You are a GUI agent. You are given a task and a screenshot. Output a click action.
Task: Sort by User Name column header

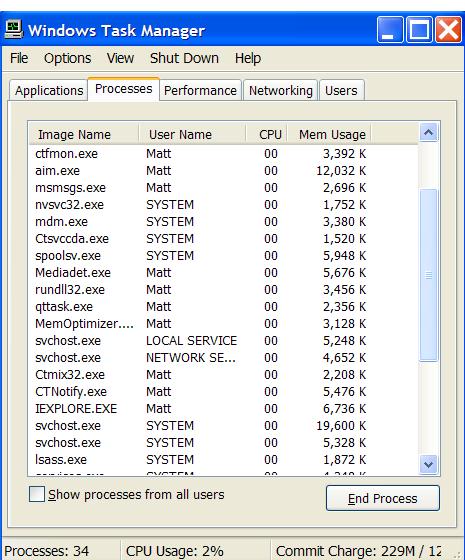click(192, 134)
